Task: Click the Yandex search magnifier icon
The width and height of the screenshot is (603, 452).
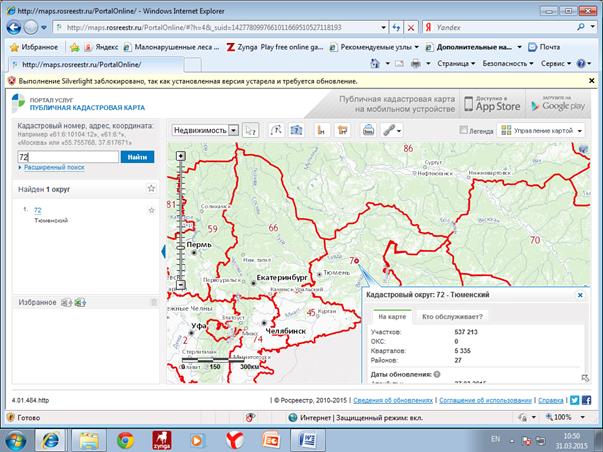Action: point(581,27)
